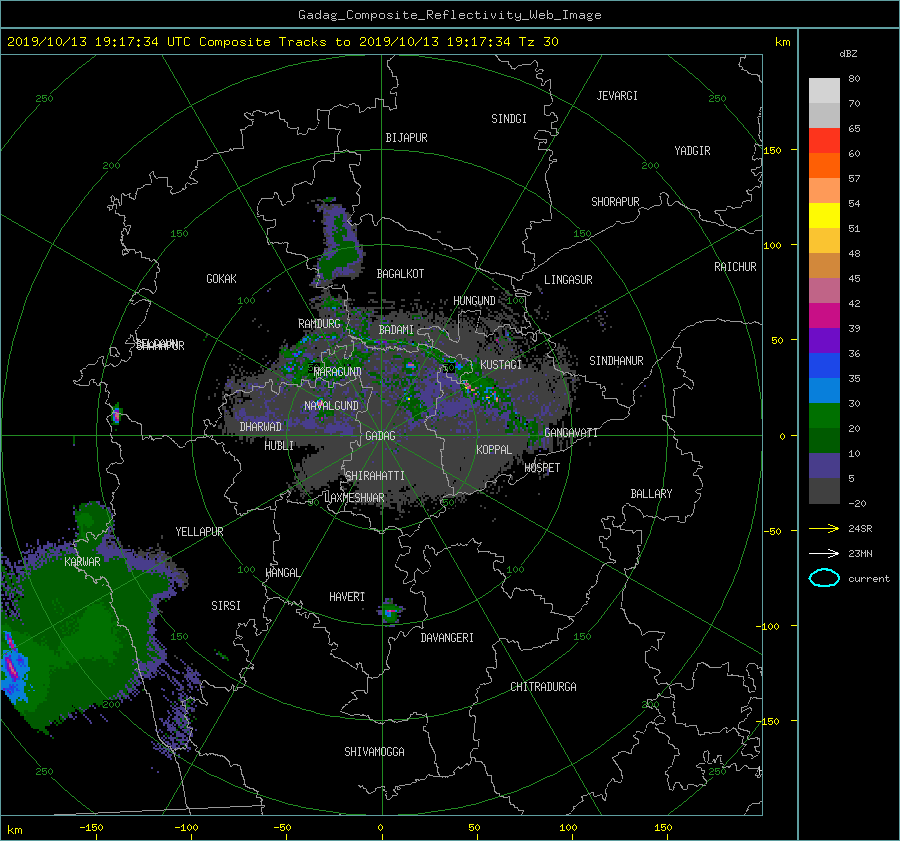Click the YADGIR city label
Viewport: 900px width, 841px height.
click(692, 151)
